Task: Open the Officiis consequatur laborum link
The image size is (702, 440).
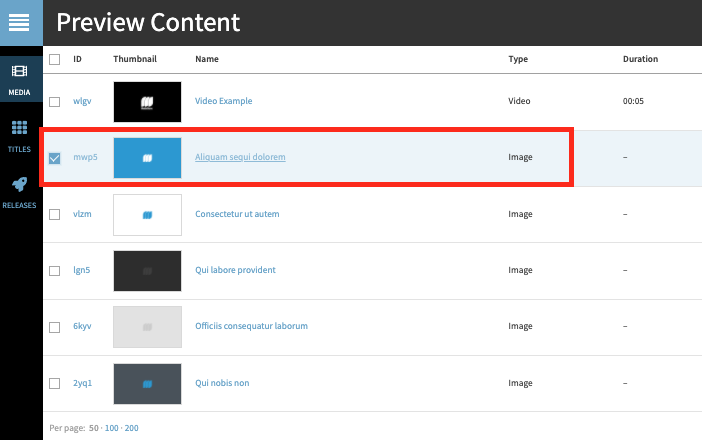Action: [251, 326]
